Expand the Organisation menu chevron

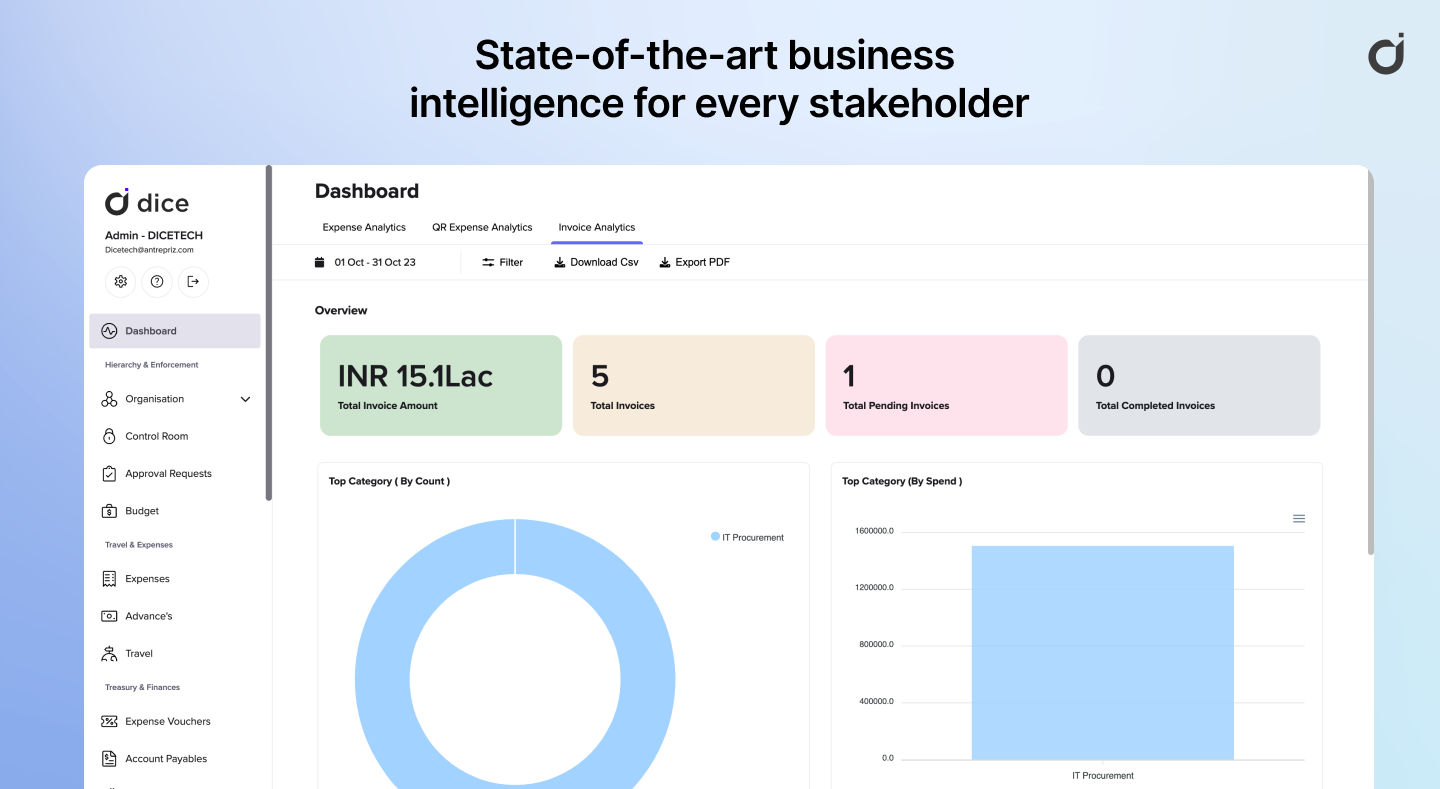(245, 399)
